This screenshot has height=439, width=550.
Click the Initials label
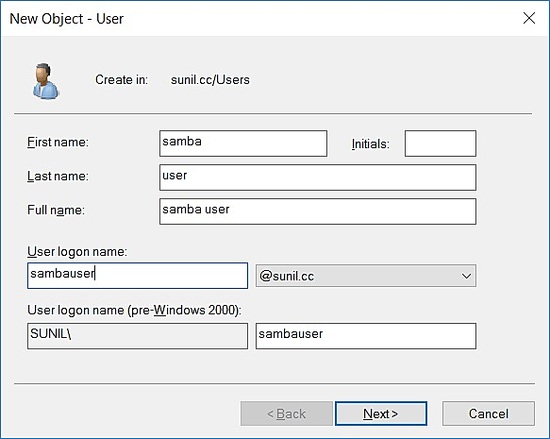[370, 144]
